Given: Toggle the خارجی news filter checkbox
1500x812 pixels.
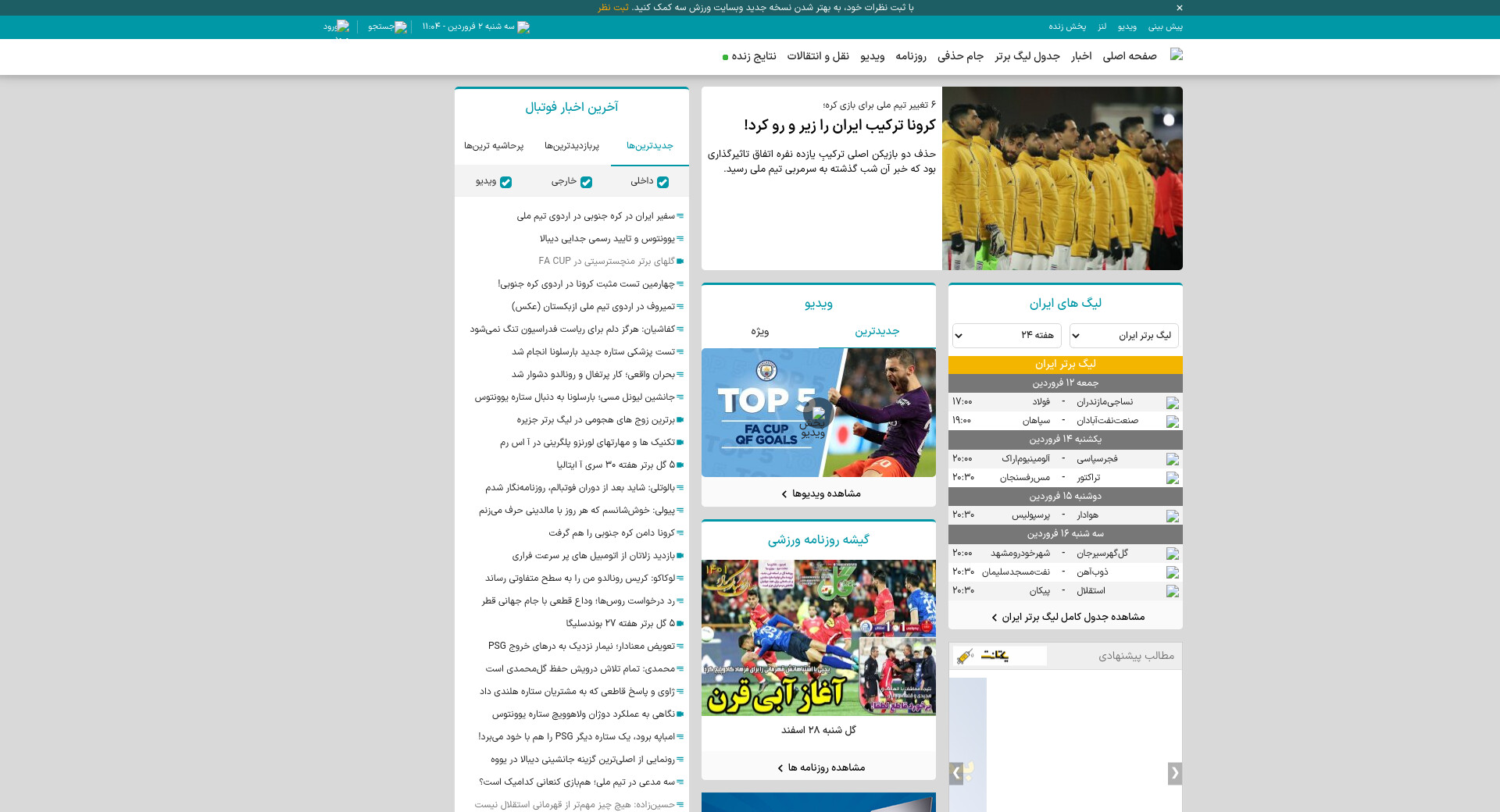Looking at the screenshot, I should click(586, 182).
